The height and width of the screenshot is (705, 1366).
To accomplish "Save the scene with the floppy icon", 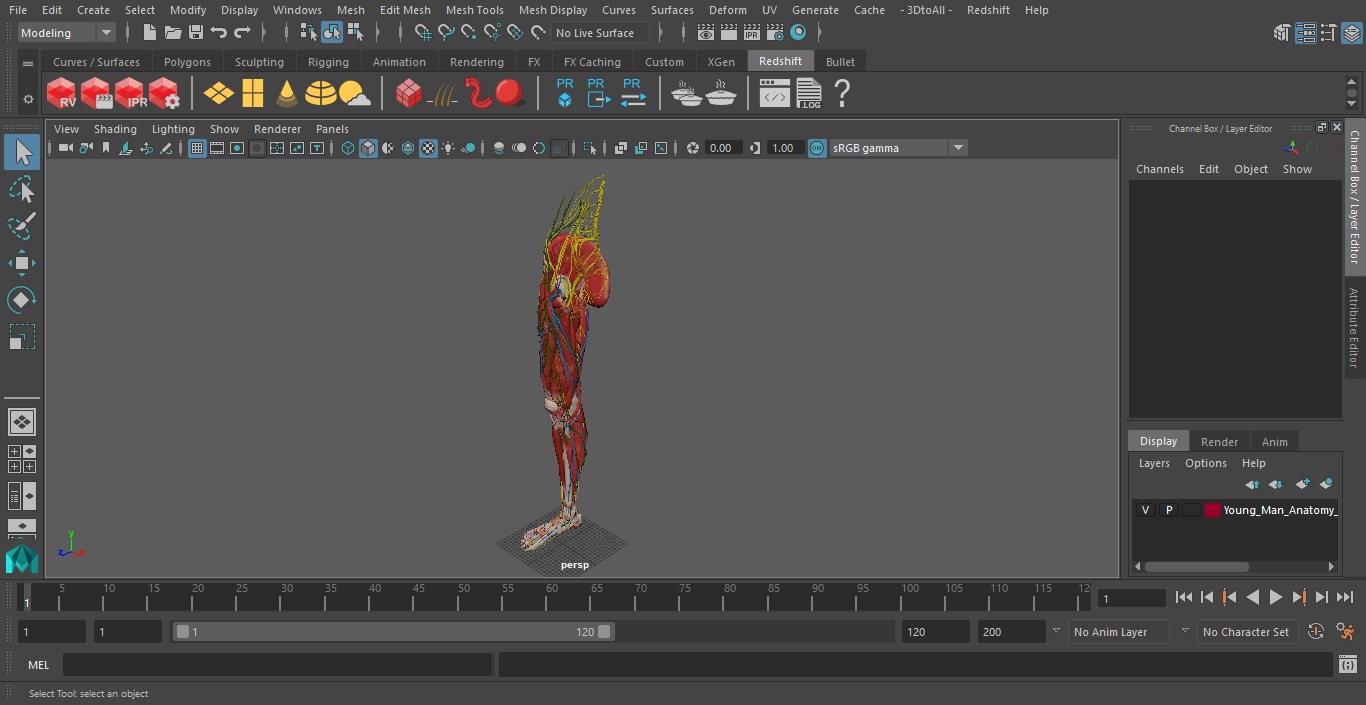I will click(196, 33).
